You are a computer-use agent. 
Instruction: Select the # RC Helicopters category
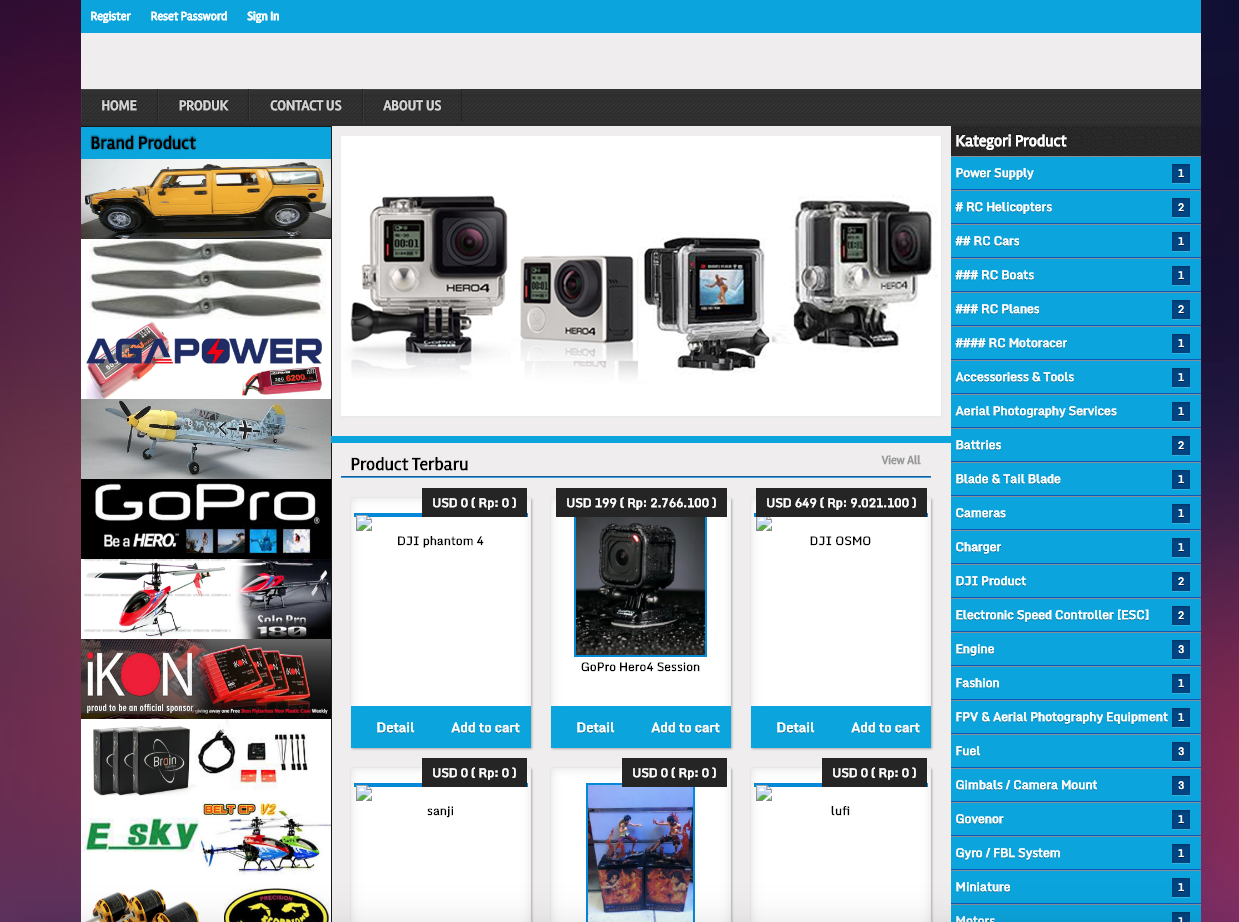pos(1003,207)
